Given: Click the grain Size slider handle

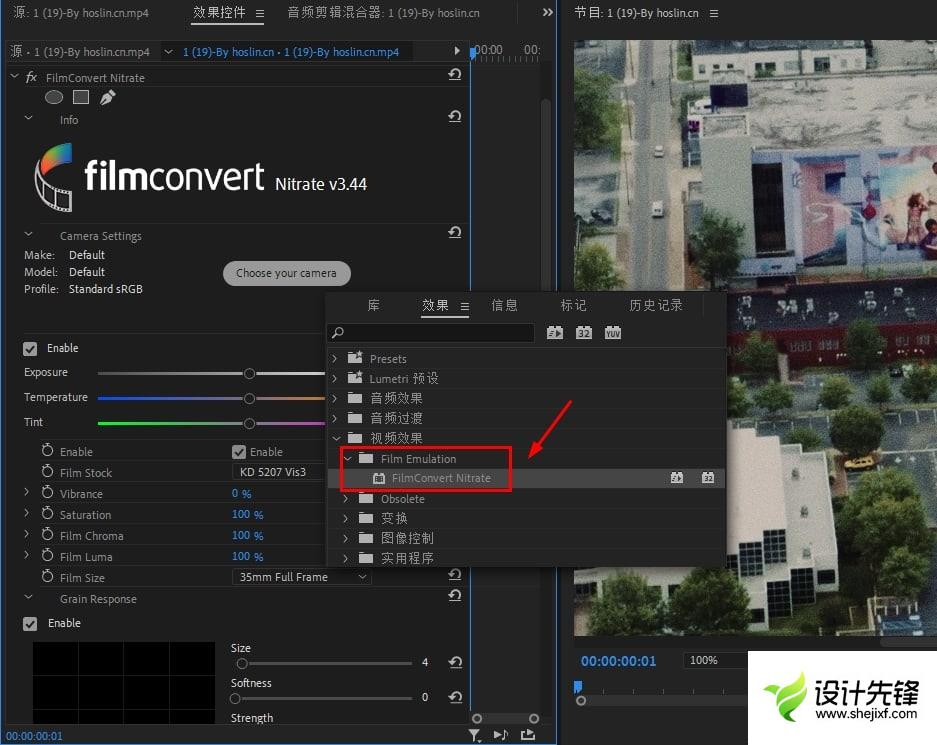Looking at the screenshot, I should pyautogui.click(x=241, y=663).
